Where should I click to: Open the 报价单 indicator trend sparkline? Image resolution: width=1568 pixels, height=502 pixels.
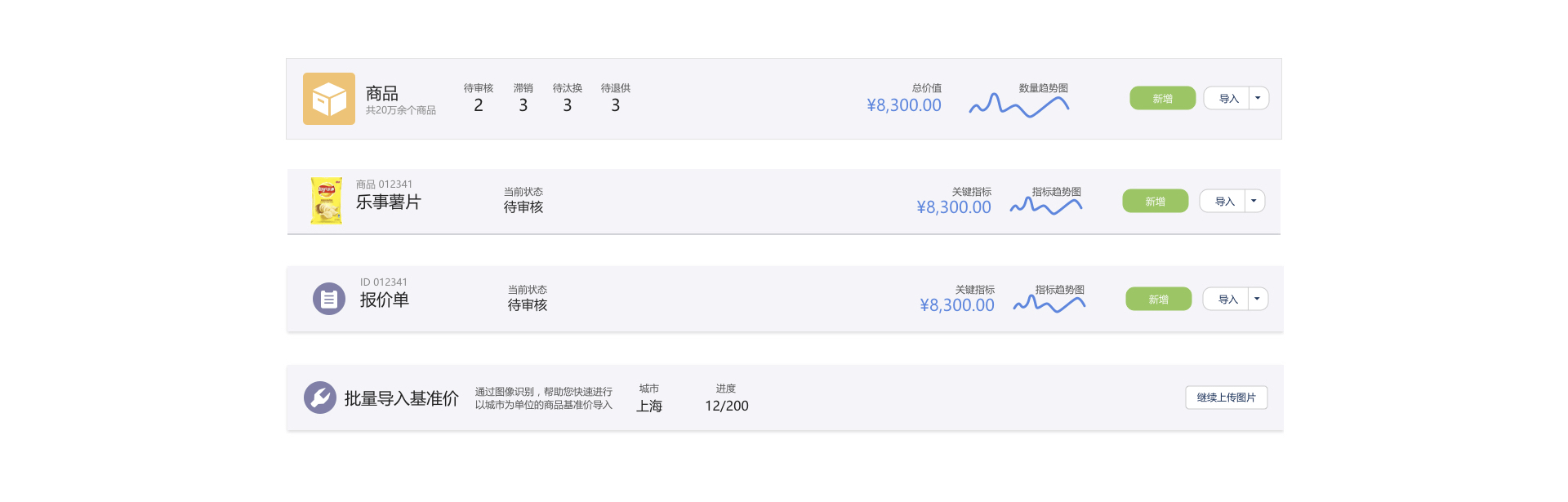pyautogui.click(x=1049, y=304)
